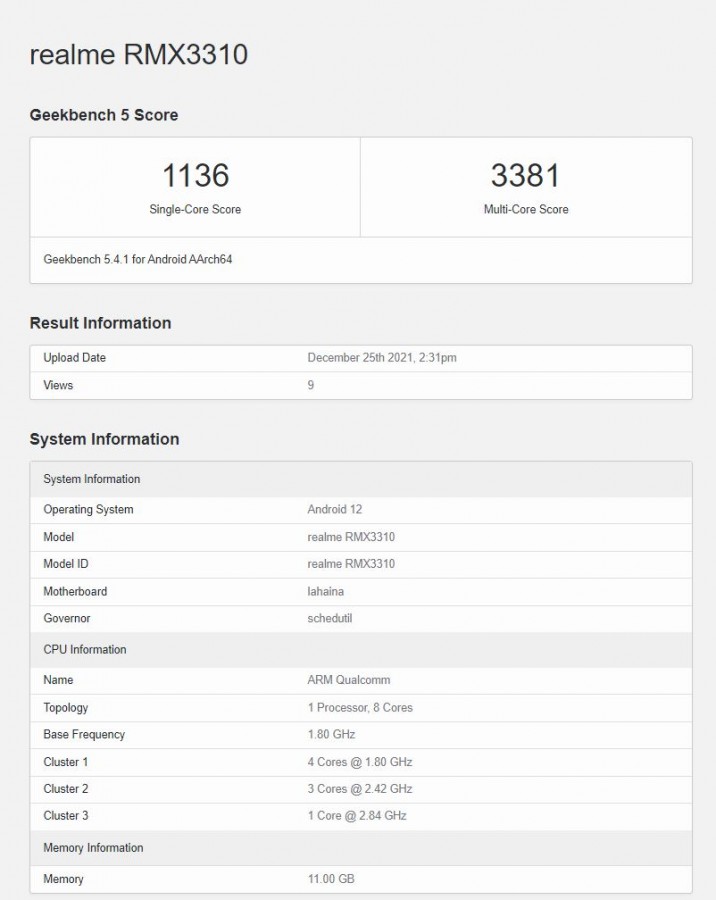Select the Result Information heading
The height and width of the screenshot is (900, 716).
(100, 323)
